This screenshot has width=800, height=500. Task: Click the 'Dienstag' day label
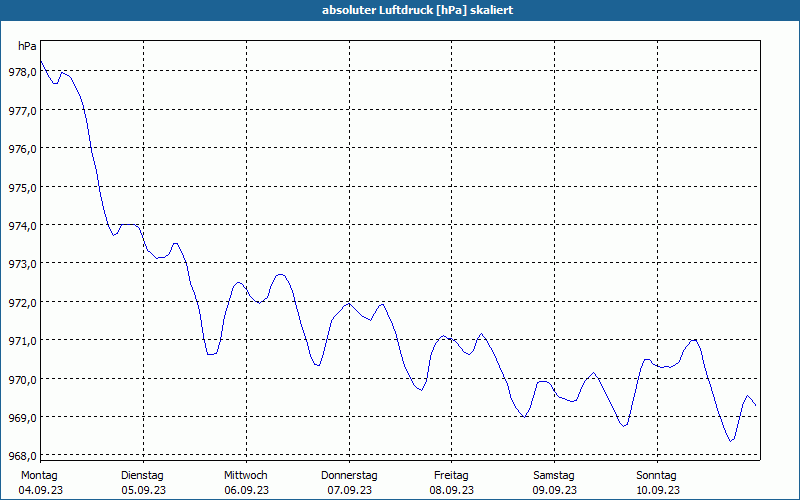click(x=142, y=475)
